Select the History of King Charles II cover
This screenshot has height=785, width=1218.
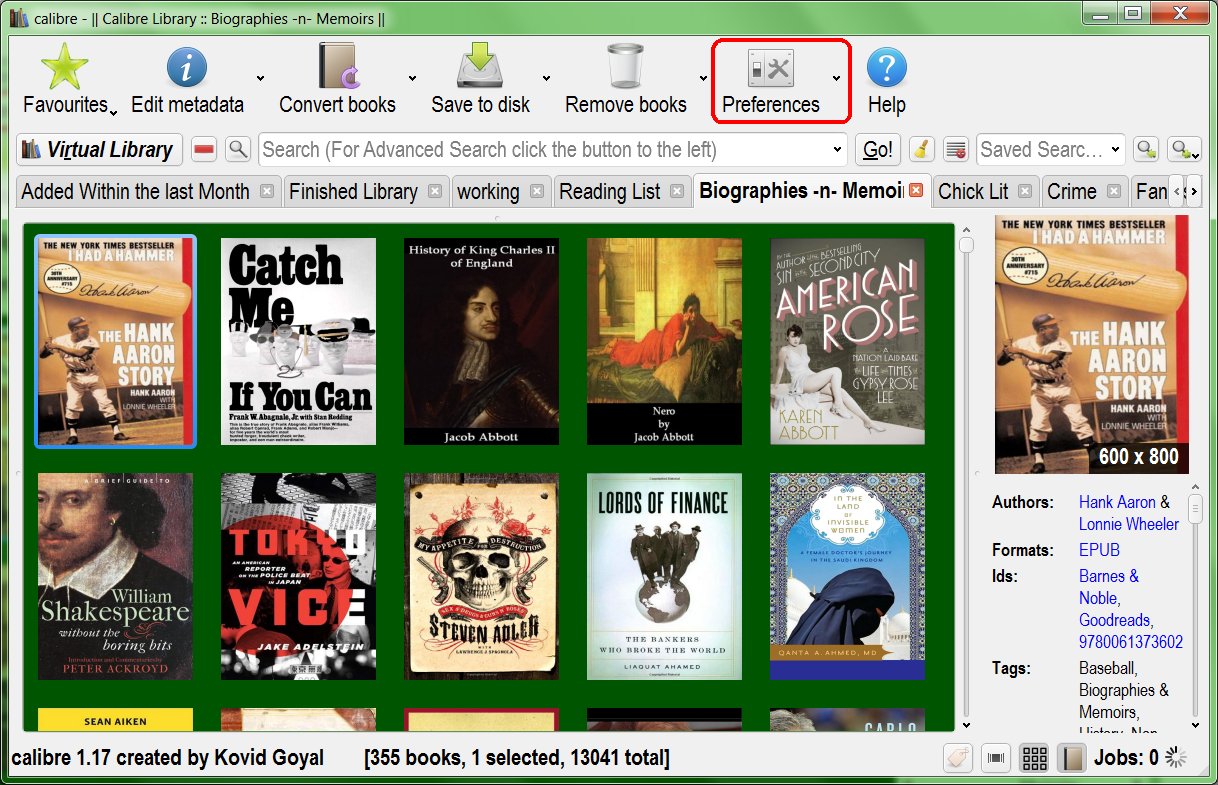click(x=481, y=341)
